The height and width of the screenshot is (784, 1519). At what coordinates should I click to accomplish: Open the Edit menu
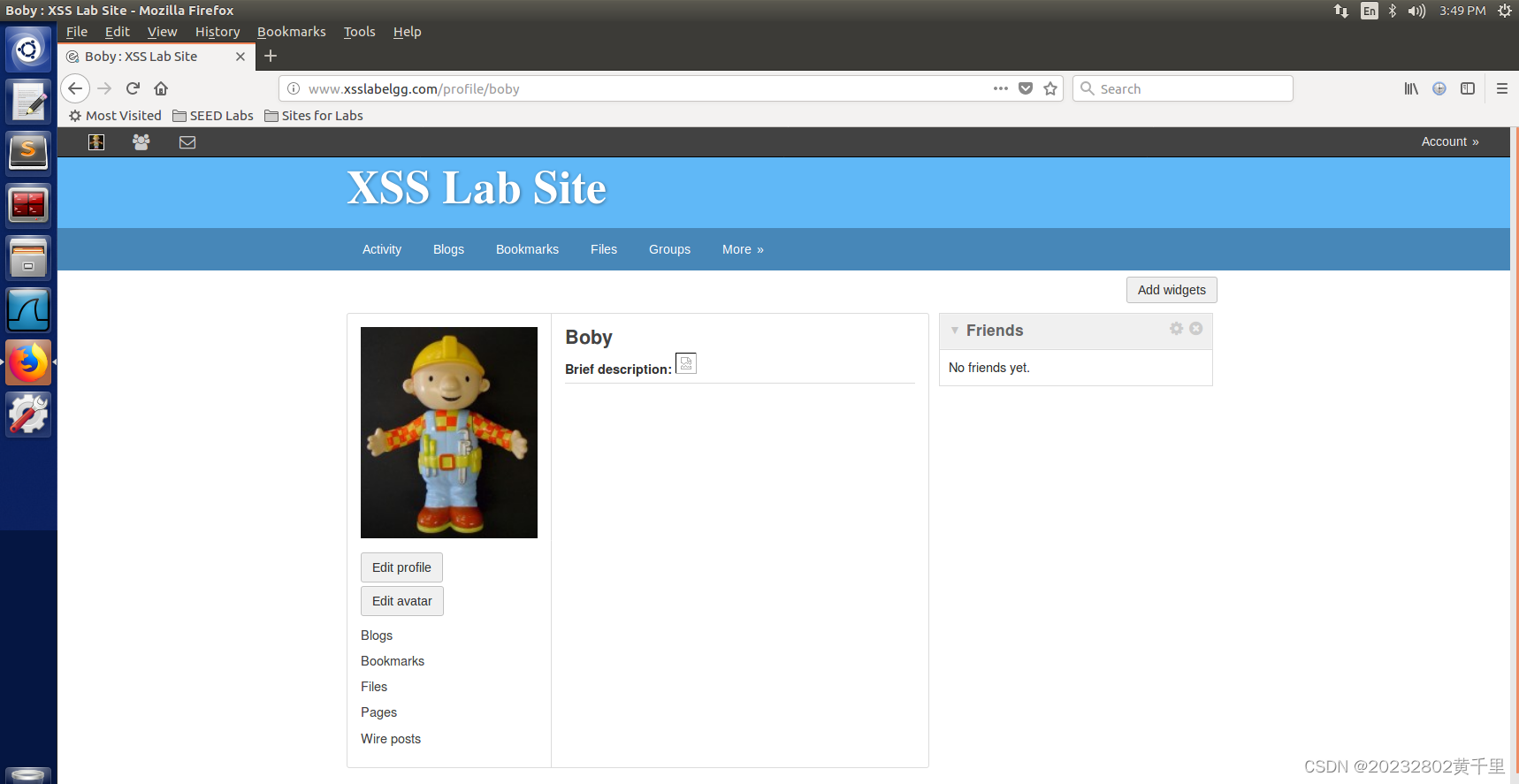pos(117,32)
